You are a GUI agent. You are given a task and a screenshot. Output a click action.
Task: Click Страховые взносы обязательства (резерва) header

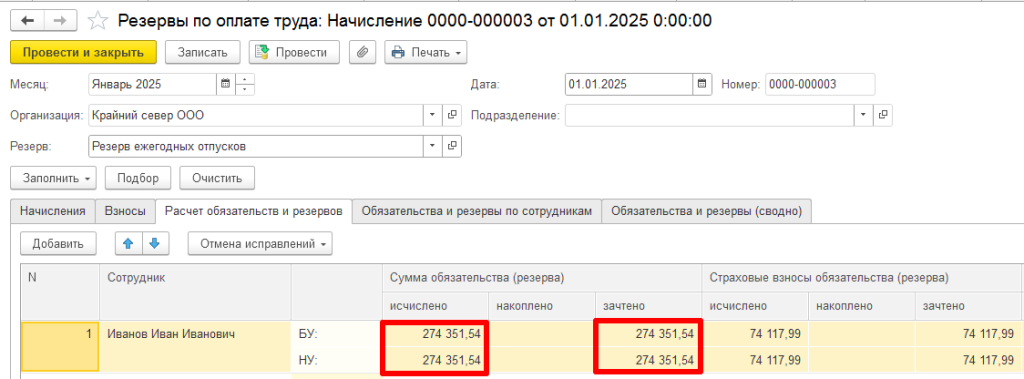pyautogui.click(x=862, y=277)
